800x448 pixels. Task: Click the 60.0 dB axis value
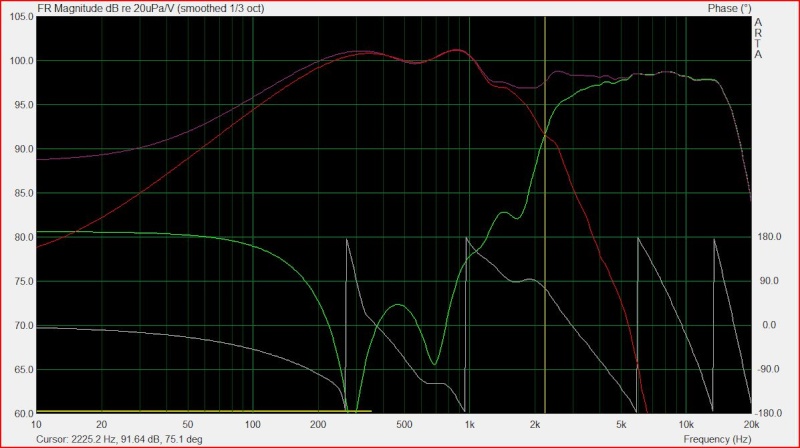click(23, 413)
